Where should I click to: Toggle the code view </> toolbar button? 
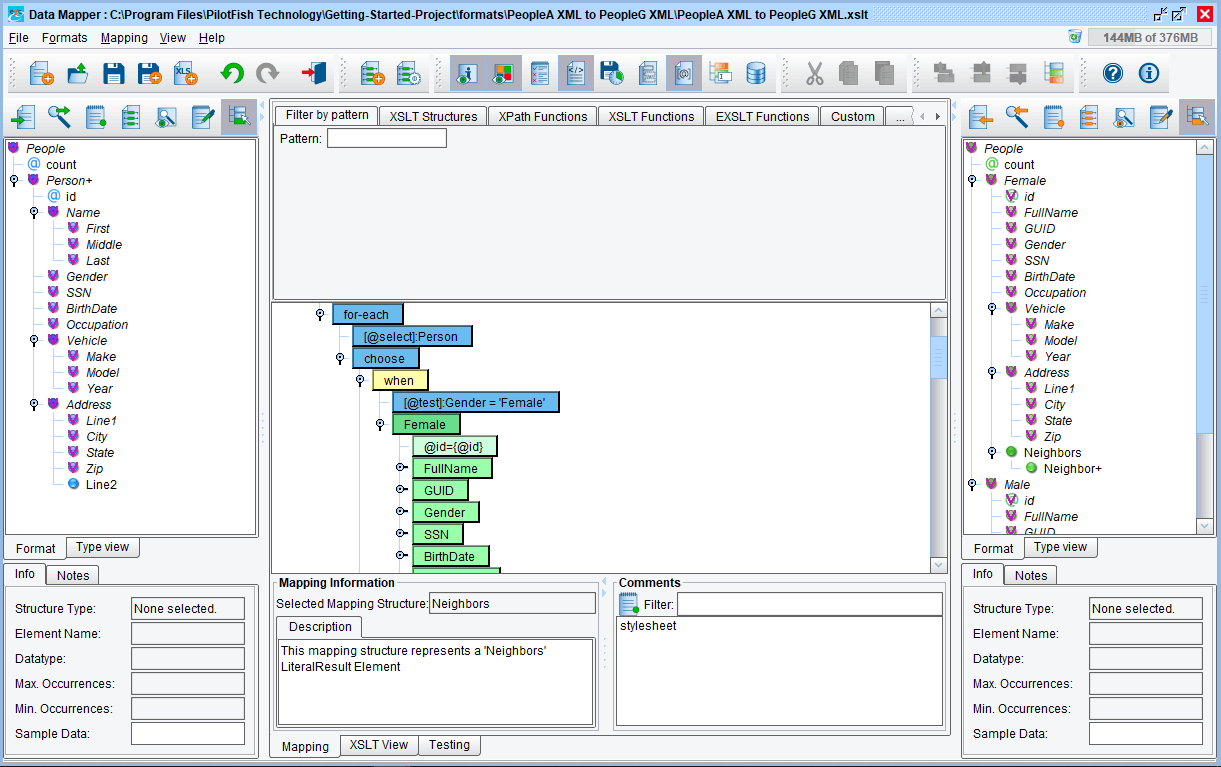(576, 73)
